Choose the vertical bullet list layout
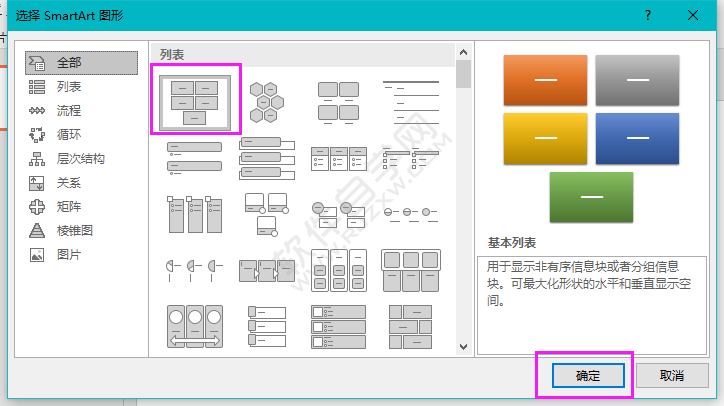Viewport: 724px width, 406px height. pyautogui.click(x=194, y=158)
